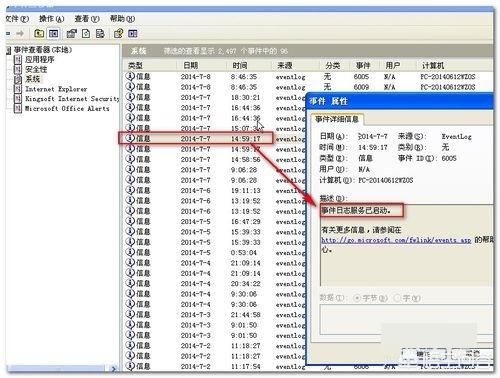
Task: Toggle the Show/Hide console tree icon
Action: (53, 33)
